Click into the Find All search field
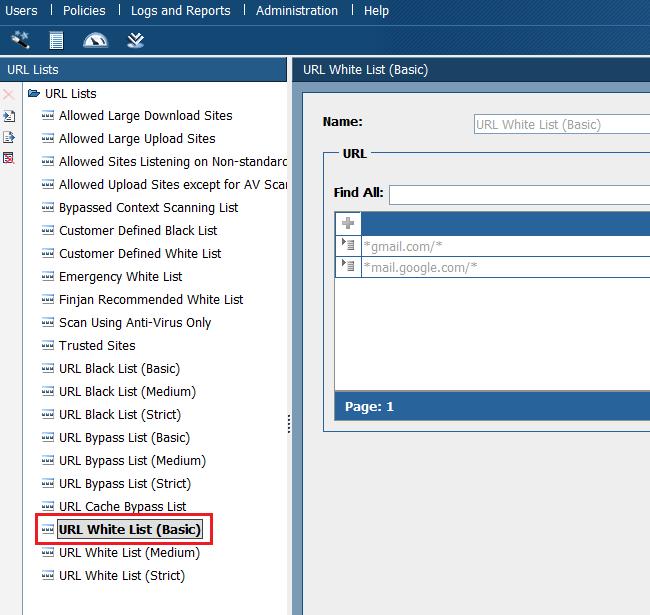This screenshot has height=615, width=650. [518, 194]
